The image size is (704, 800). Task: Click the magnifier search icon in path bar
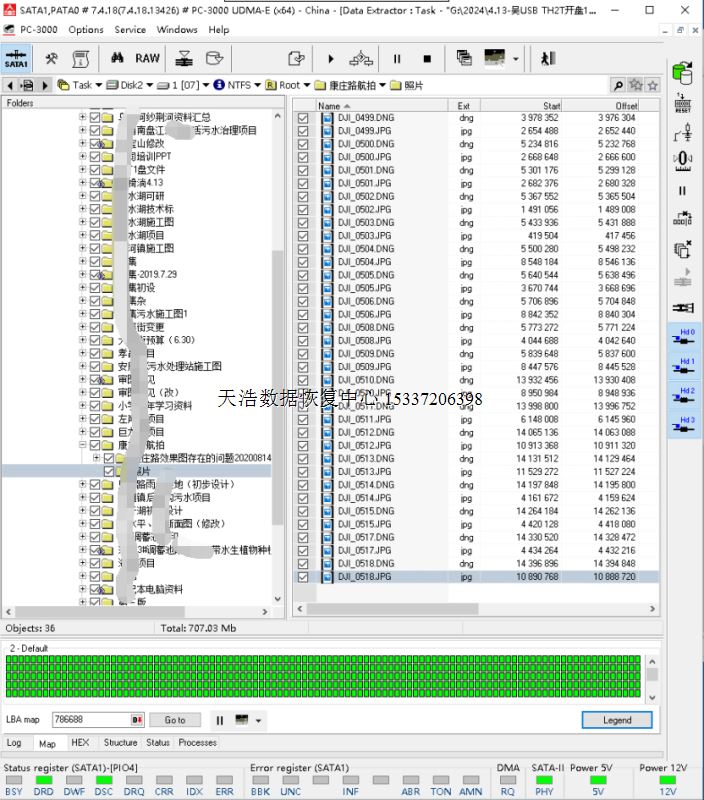(619, 86)
